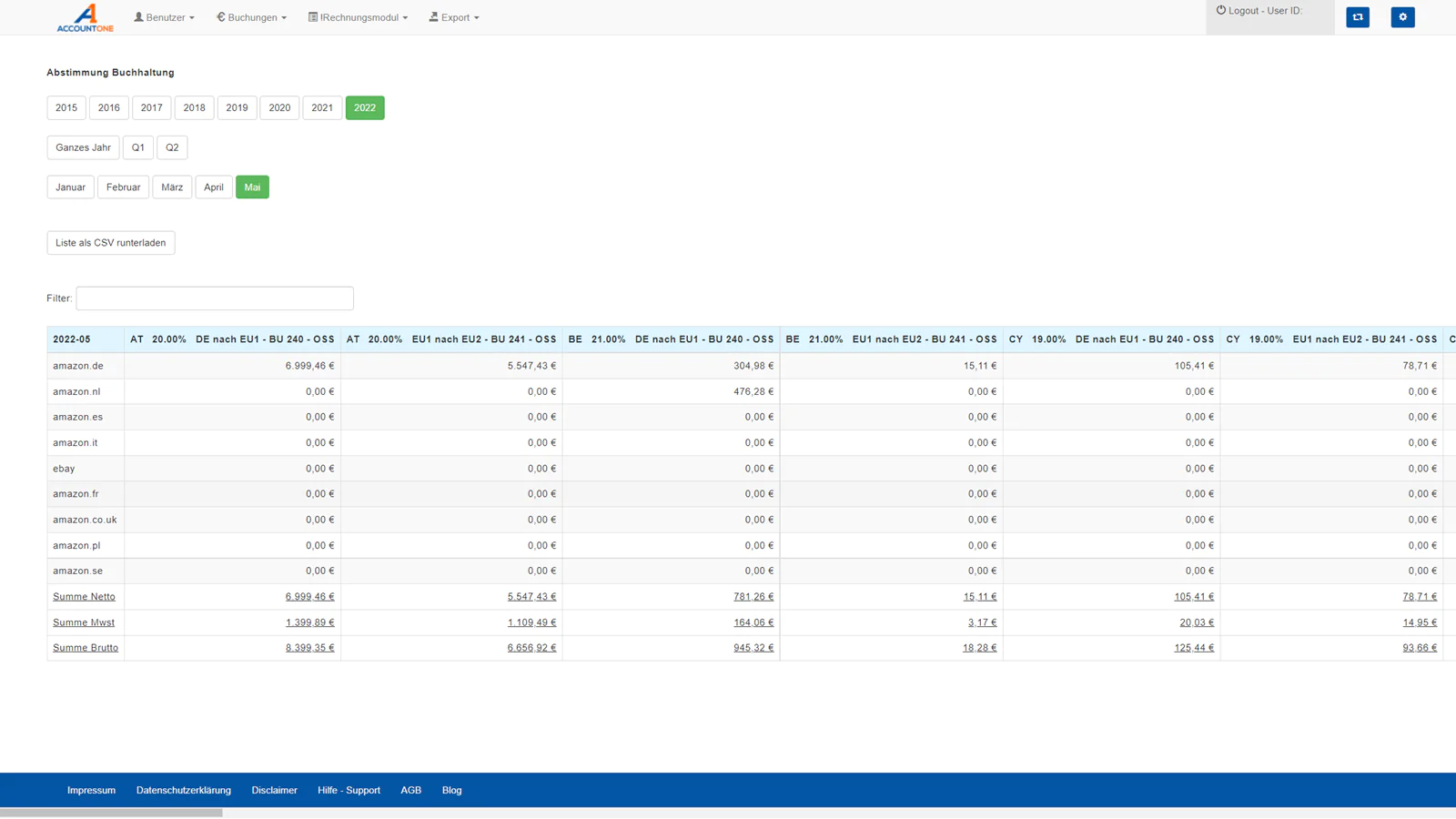Select the active month Mai
Screen dimensions: 1456x819
pyautogui.click(x=252, y=187)
